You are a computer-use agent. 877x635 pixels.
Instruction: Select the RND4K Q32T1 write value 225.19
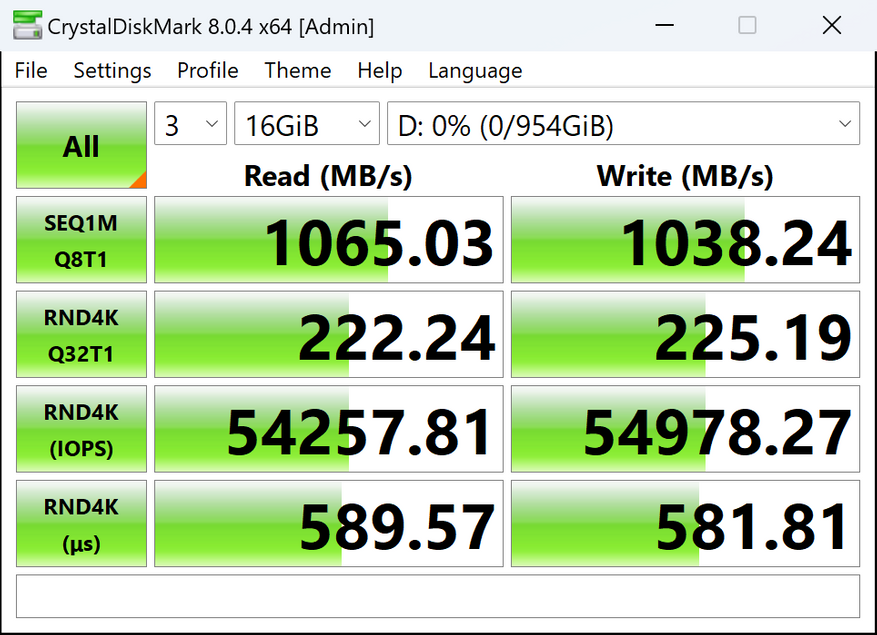tap(685, 334)
